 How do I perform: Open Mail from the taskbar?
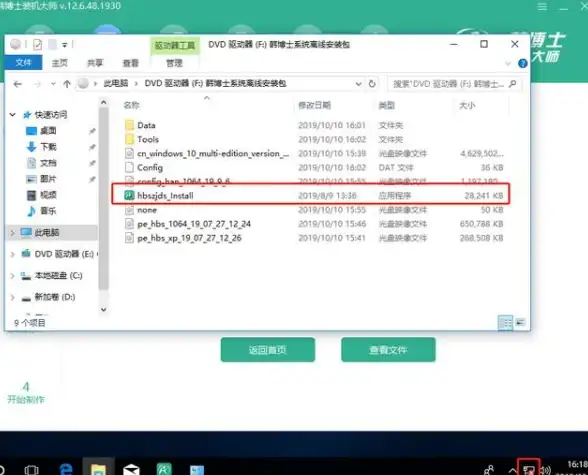131,469
